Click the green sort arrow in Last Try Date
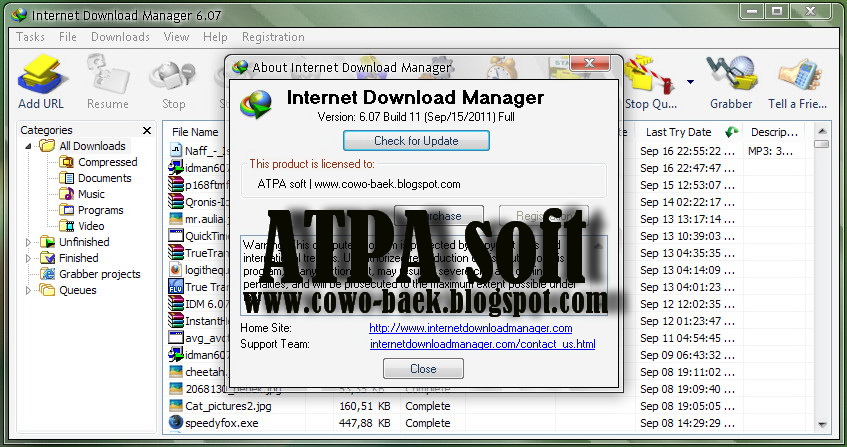Image resolution: width=847 pixels, height=447 pixels. pyautogui.click(x=731, y=132)
